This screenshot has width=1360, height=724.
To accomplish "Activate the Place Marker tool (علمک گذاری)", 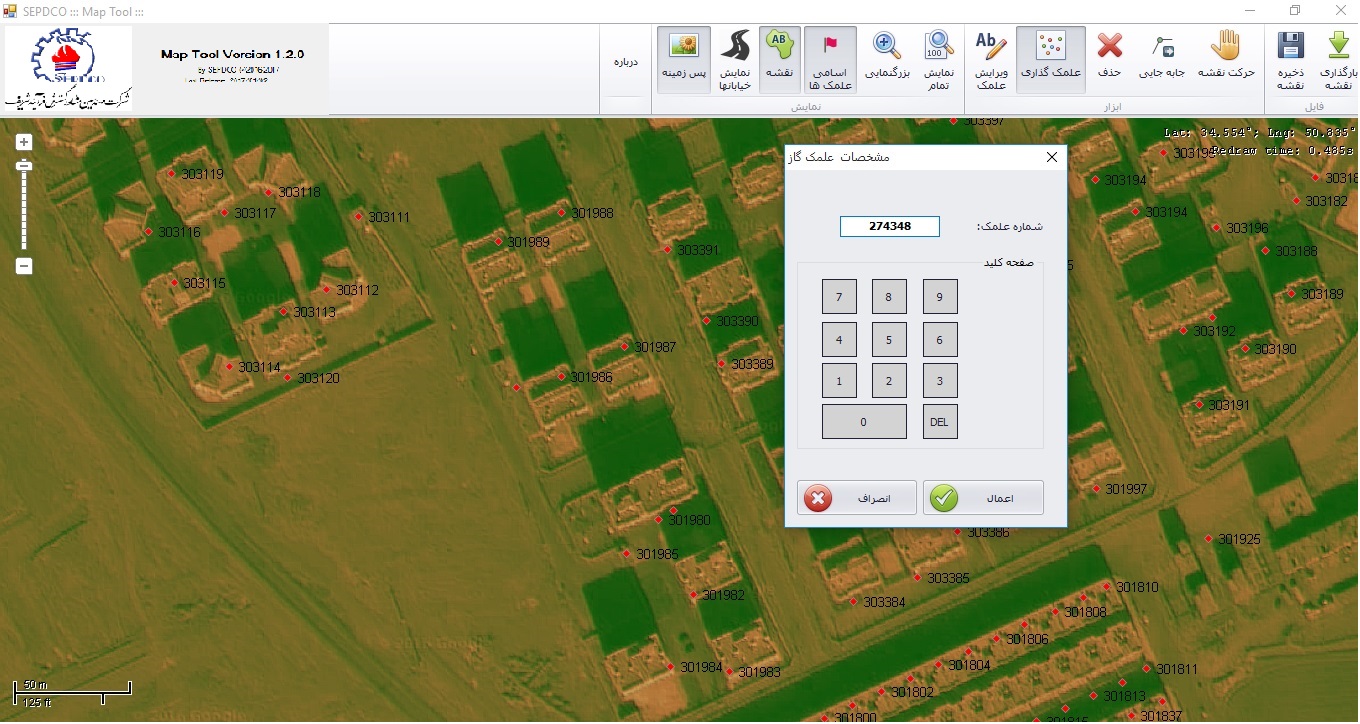I will coord(1050,59).
